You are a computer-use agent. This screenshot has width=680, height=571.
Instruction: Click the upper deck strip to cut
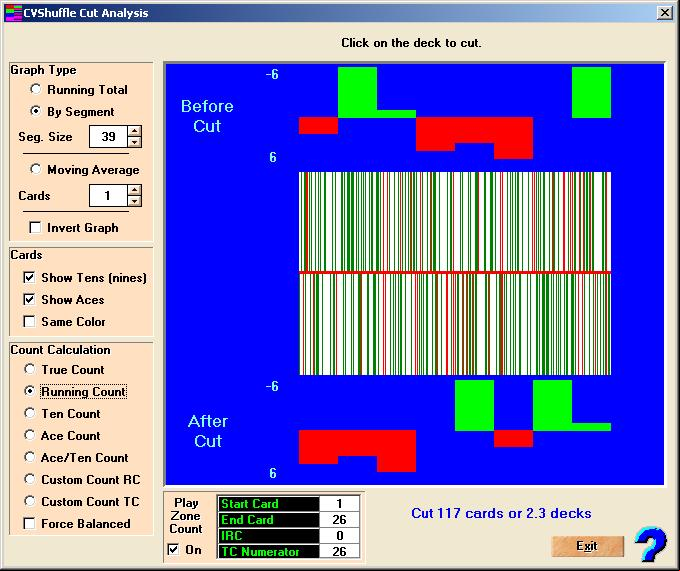click(x=455, y=222)
